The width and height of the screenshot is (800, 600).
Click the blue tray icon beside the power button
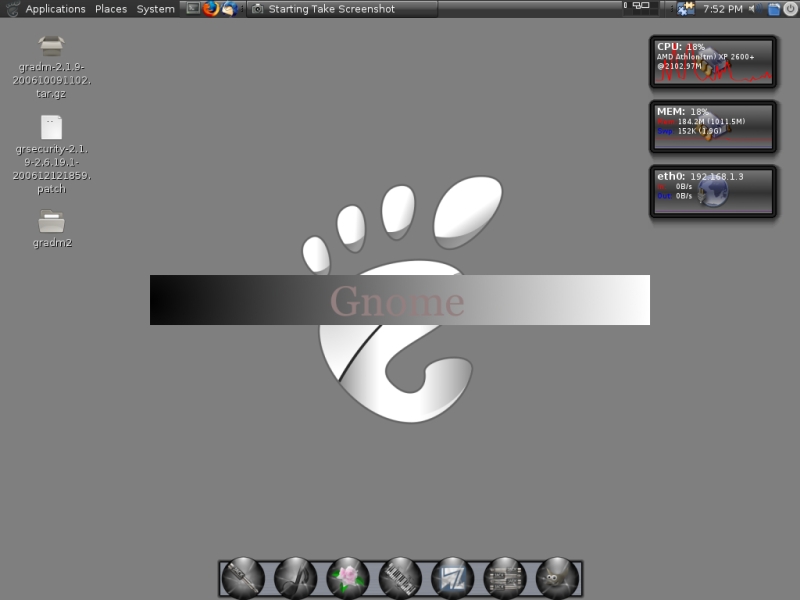[774, 9]
